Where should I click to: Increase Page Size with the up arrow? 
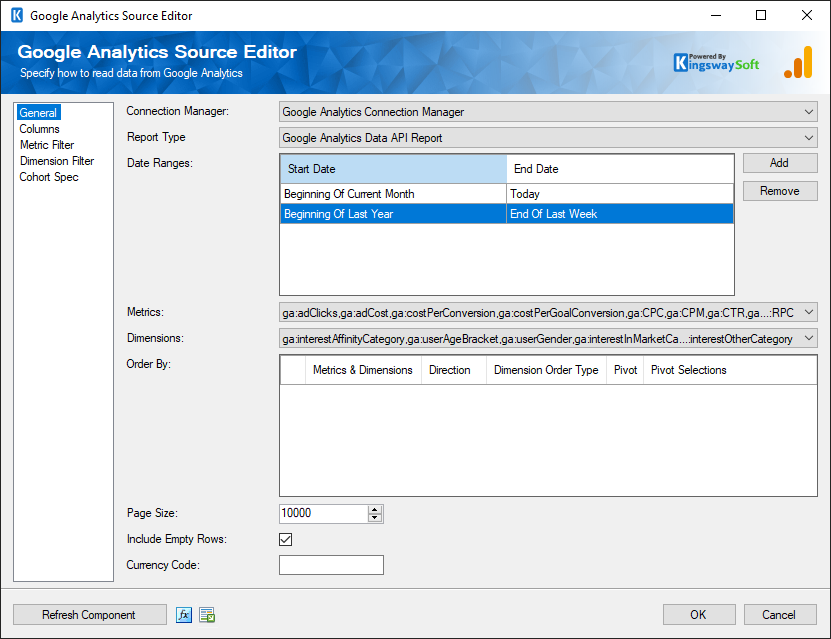[x=375, y=510]
